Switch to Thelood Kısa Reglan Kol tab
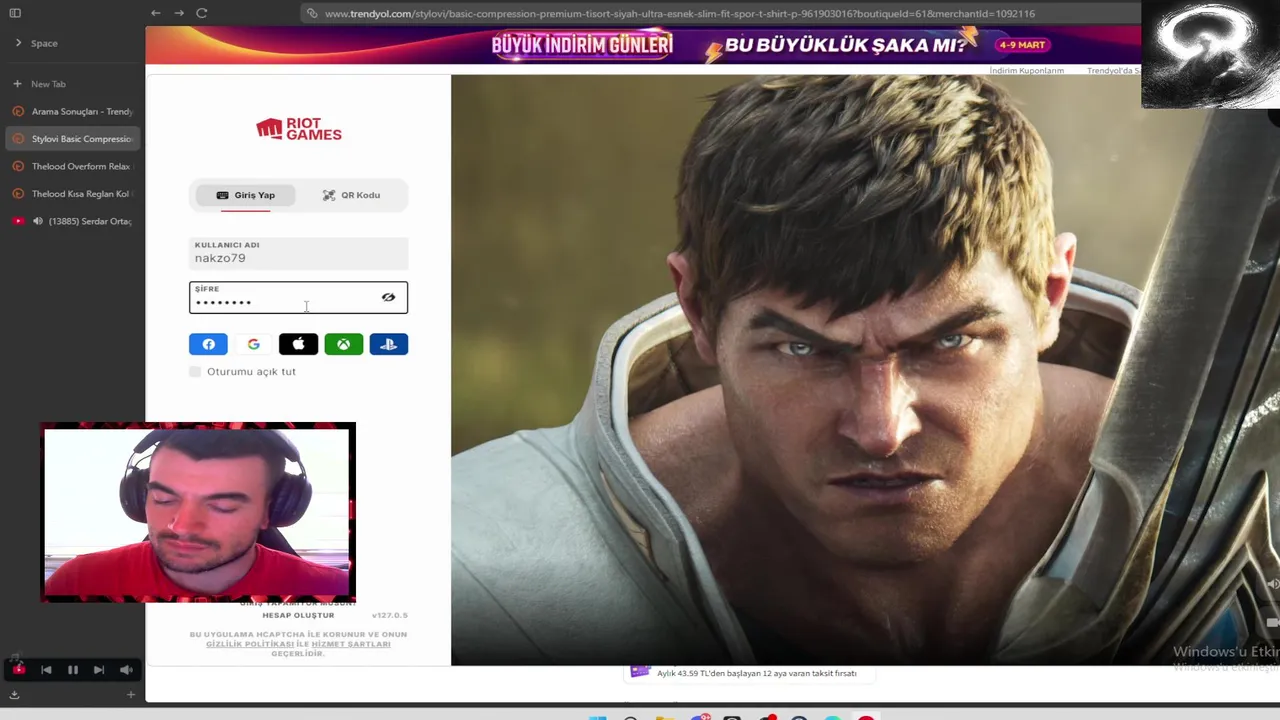The image size is (1280, 720). pyautogui.click(x=72, y=194)
